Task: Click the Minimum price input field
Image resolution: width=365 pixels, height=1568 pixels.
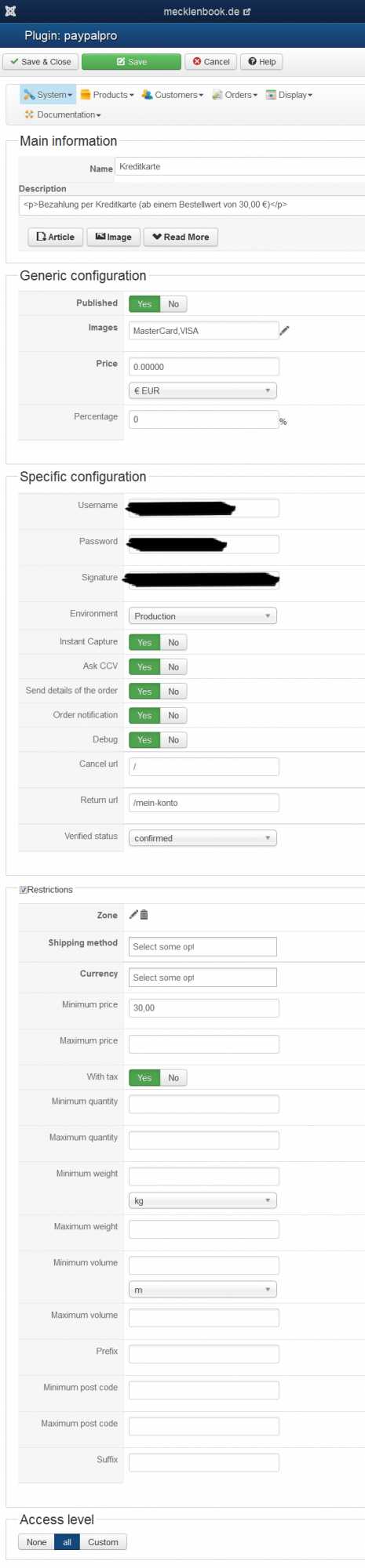Action: coord(204,1007)
